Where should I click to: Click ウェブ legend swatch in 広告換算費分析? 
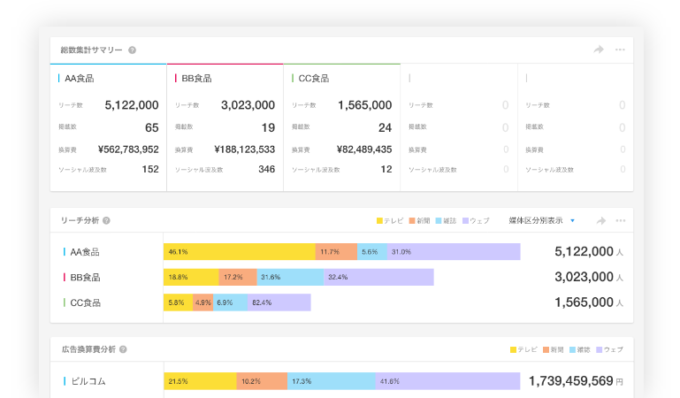[x=599, y=350]
